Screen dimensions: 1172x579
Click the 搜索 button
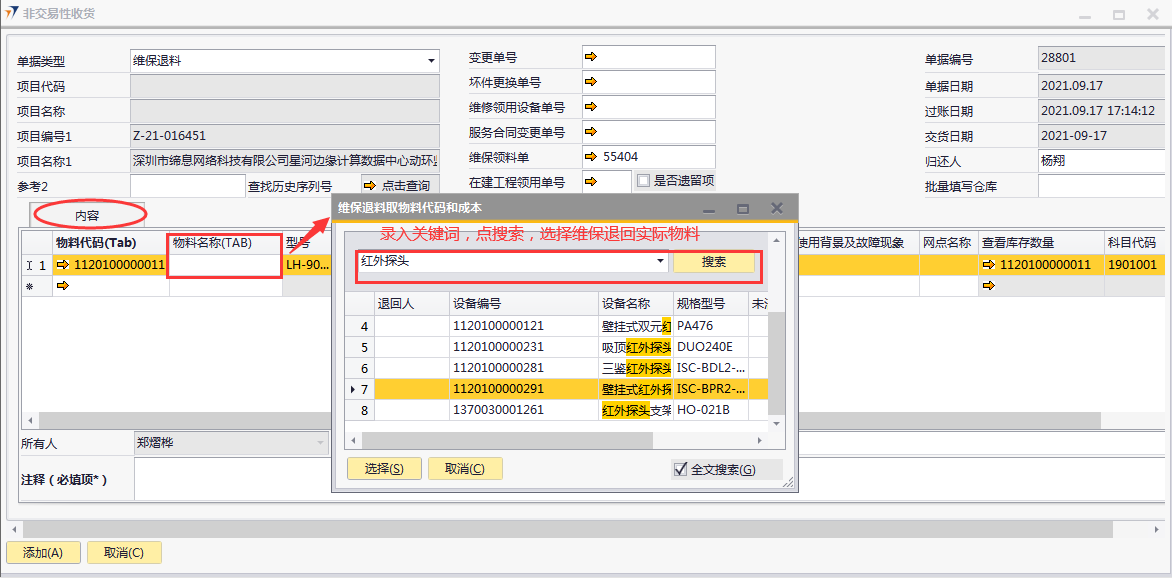point(713,262)
